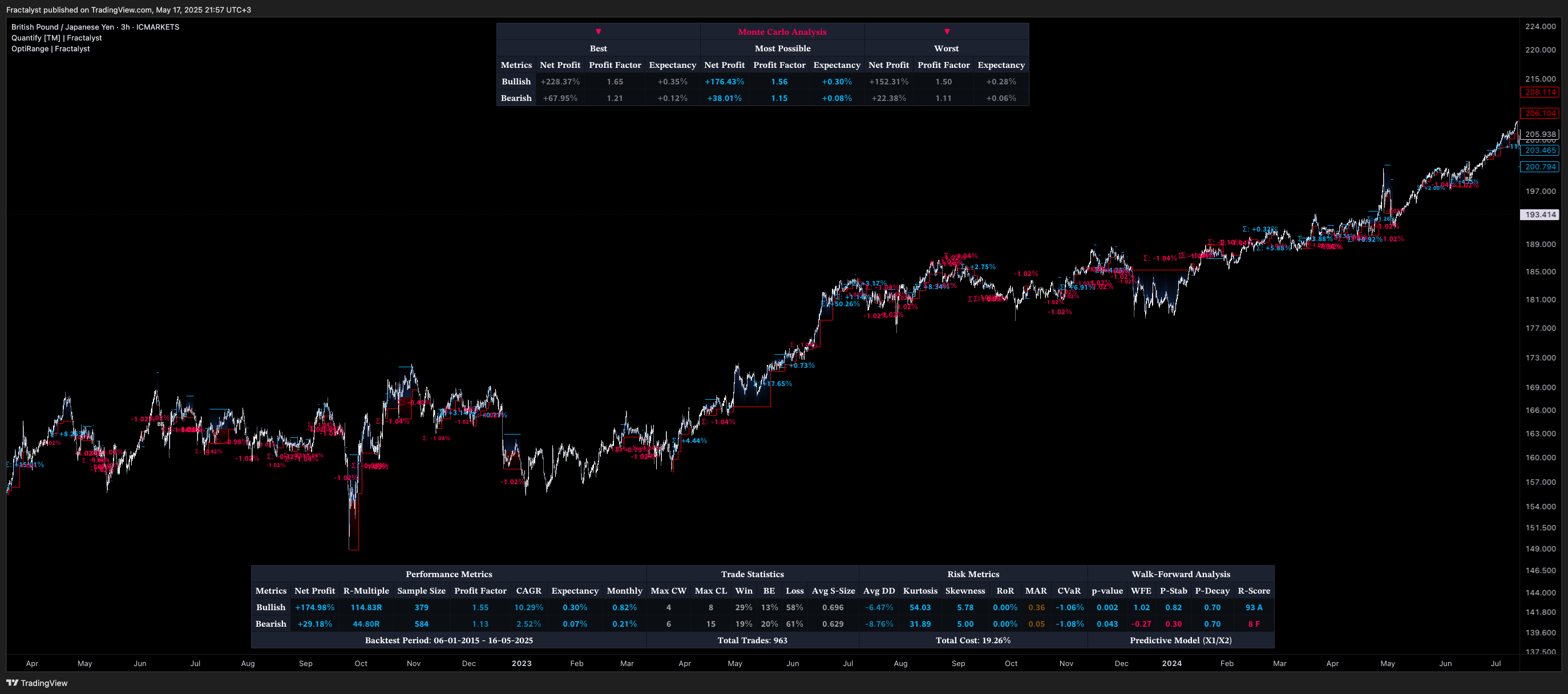The image size is (1568, 694).
Task: Click the blue 203.465 price label
Action: (x=1540, y=150)
